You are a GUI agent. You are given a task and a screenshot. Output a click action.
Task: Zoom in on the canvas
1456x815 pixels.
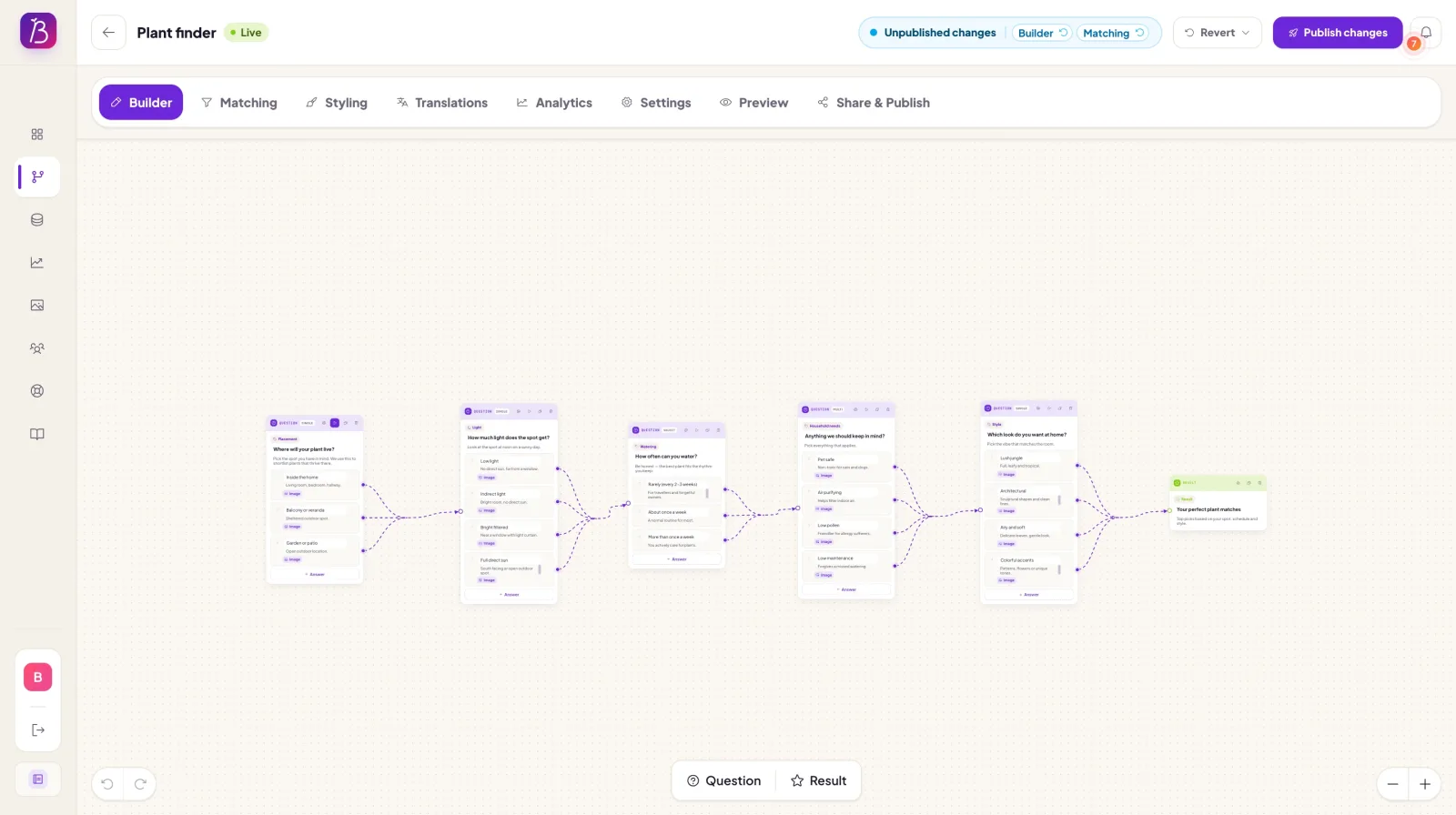pyautogui.click(x=1425, y=784)
